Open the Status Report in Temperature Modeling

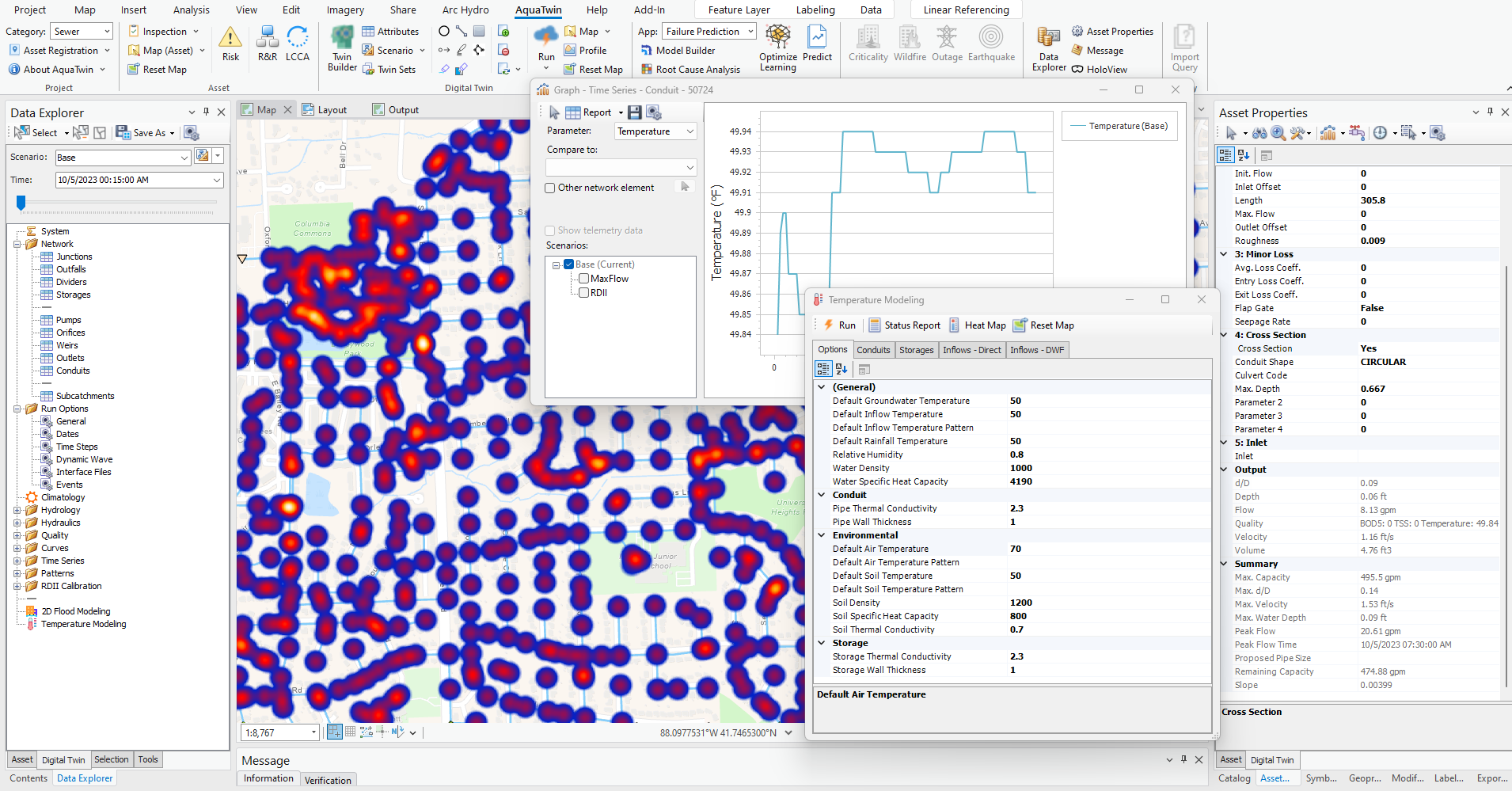pos(905,325)
